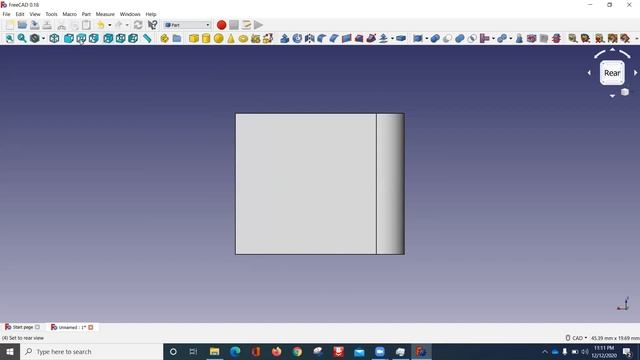Create a Torus primitive
The height and width of the screenshot is (360, 640).
(243, 38)
